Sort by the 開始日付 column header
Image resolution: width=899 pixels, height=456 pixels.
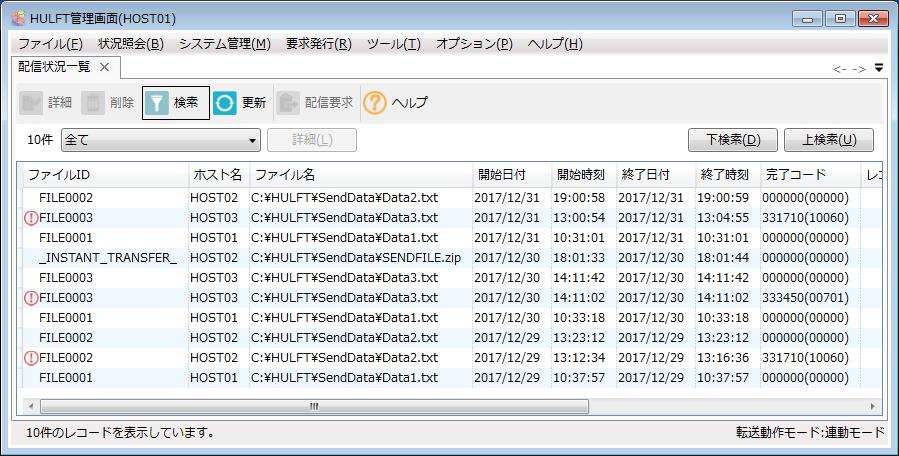512,175
